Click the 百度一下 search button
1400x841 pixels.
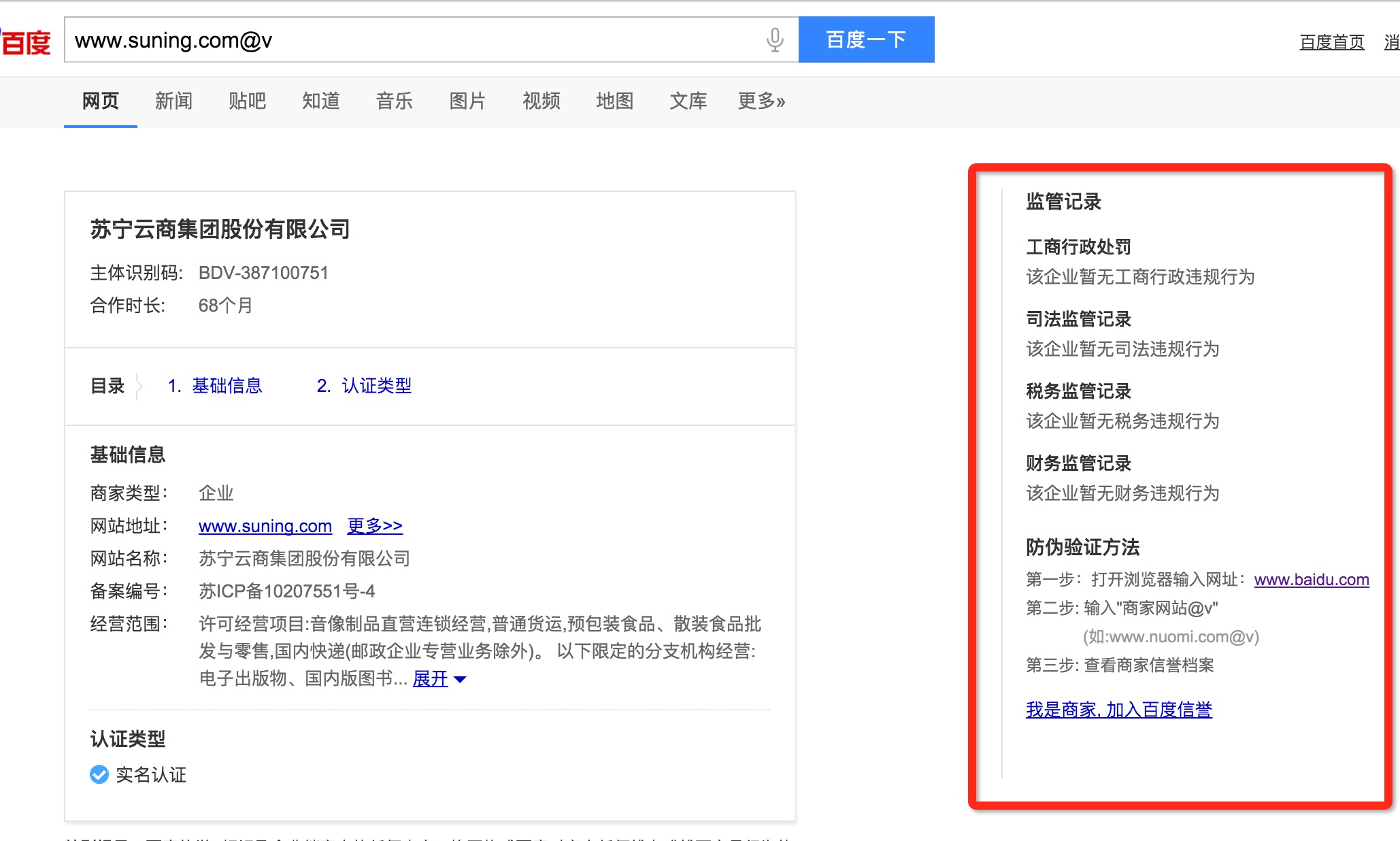point(866,39)
